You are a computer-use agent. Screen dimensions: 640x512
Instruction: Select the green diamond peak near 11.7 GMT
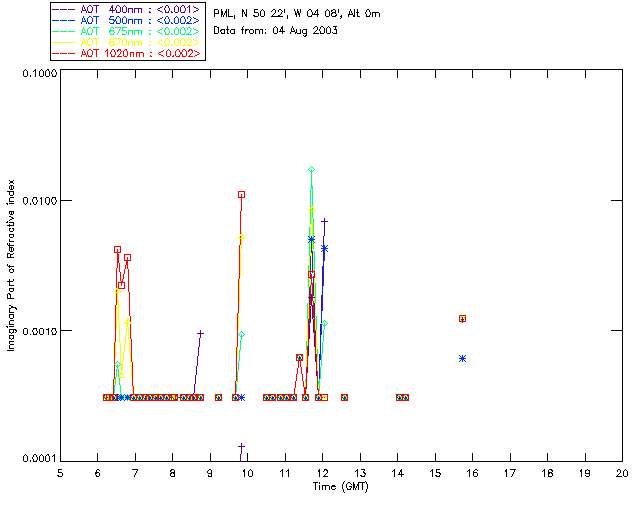pos(311,169)
